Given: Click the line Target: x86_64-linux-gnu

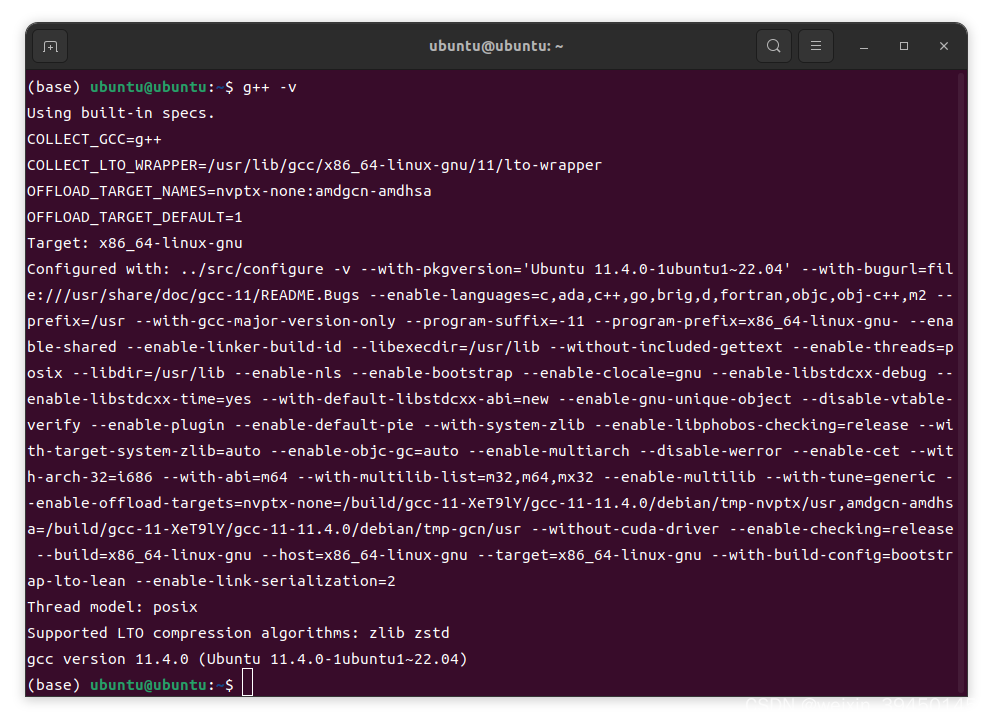Looking at the screenshot, I should (x=133, y=242).
